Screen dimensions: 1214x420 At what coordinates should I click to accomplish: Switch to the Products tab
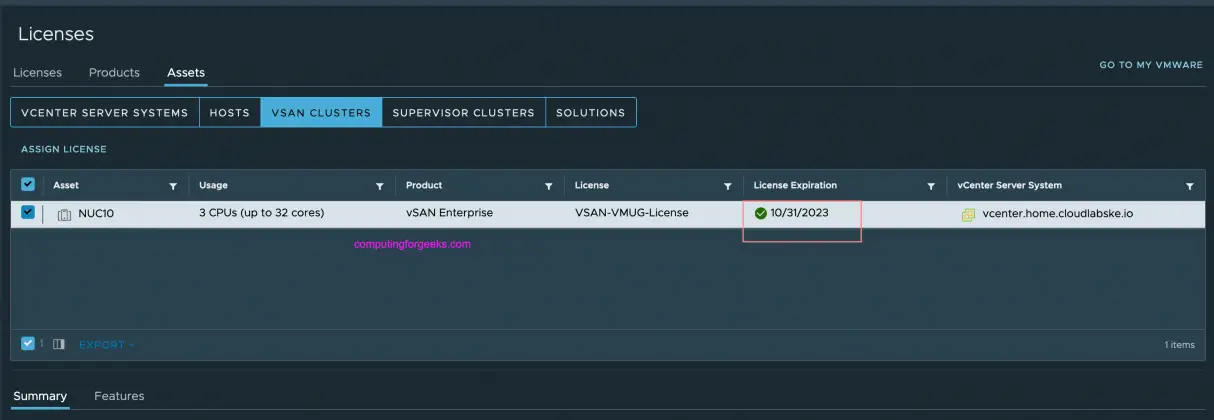(x=114, y=73)
